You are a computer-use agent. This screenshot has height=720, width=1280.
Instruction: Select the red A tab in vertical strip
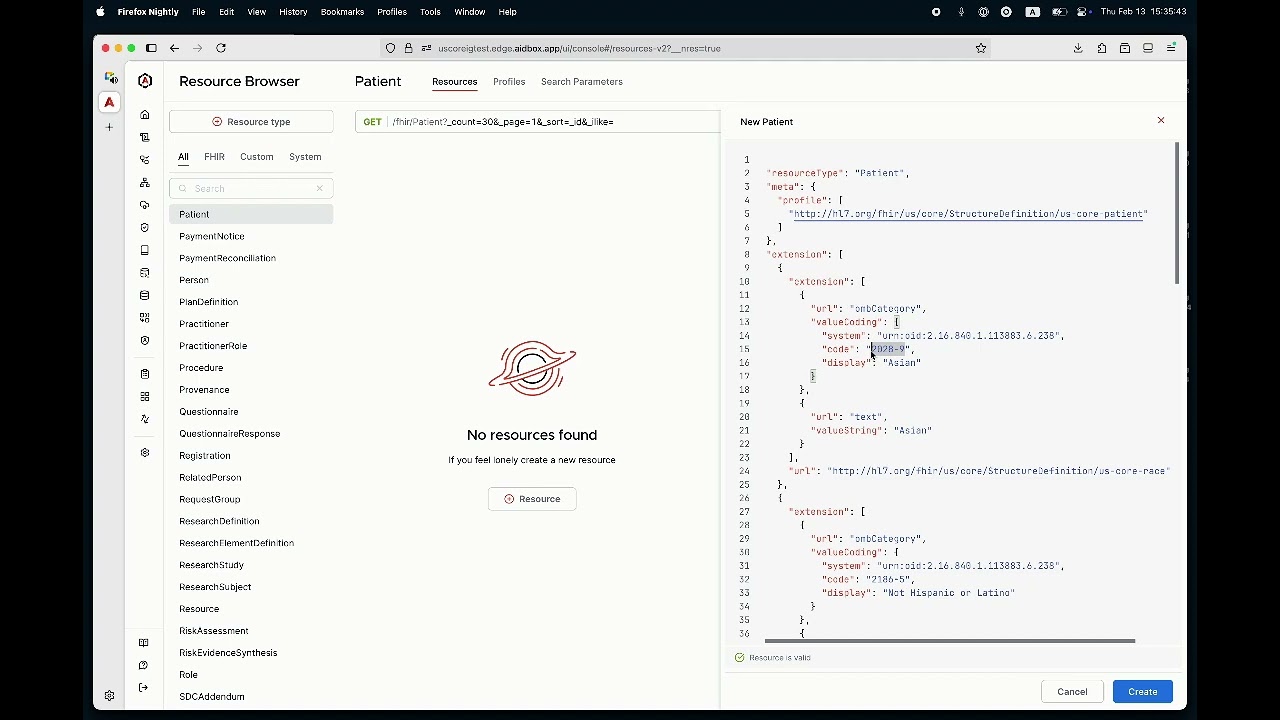(x=109, y=102)
